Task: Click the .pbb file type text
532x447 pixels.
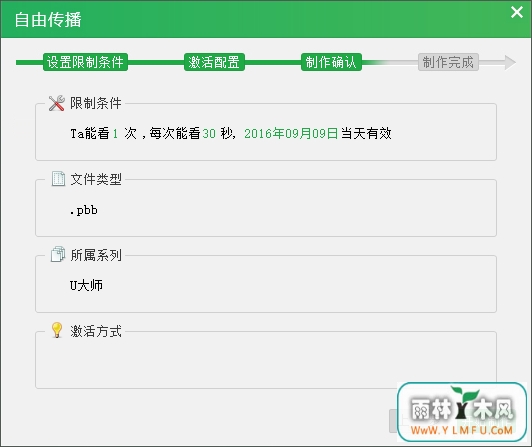Action: 84,210
